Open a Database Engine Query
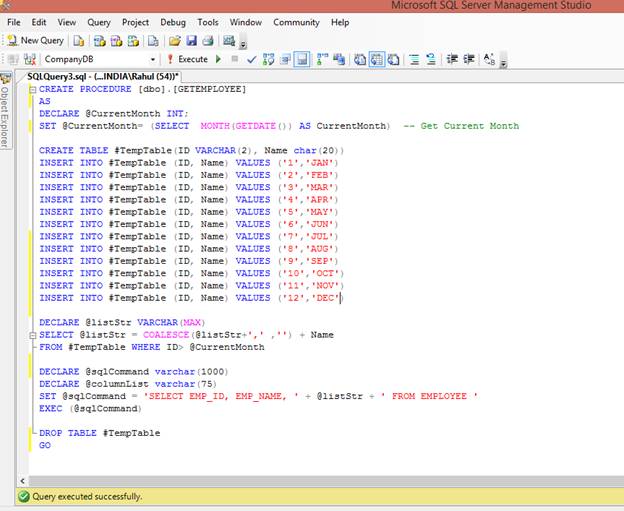The width and height of the screenshot is (624, 511). click(79, 41)
